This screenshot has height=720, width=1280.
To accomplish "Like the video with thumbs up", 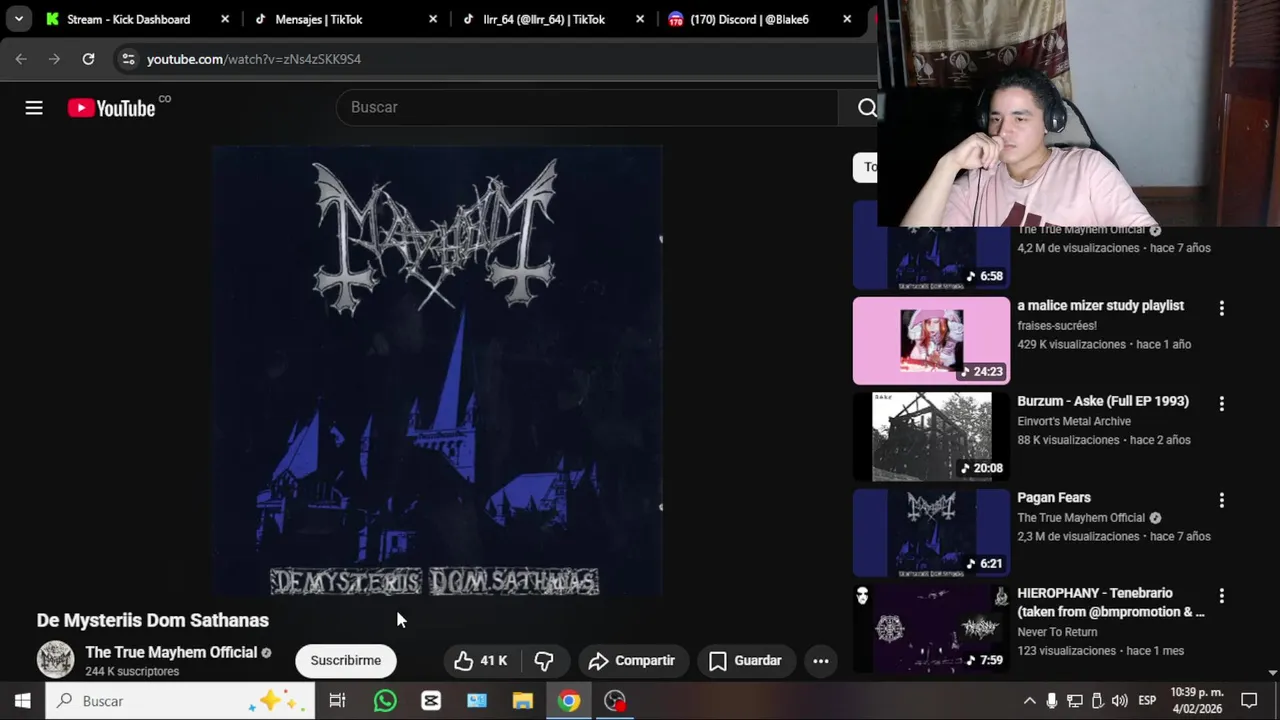I will pos(481,661).
